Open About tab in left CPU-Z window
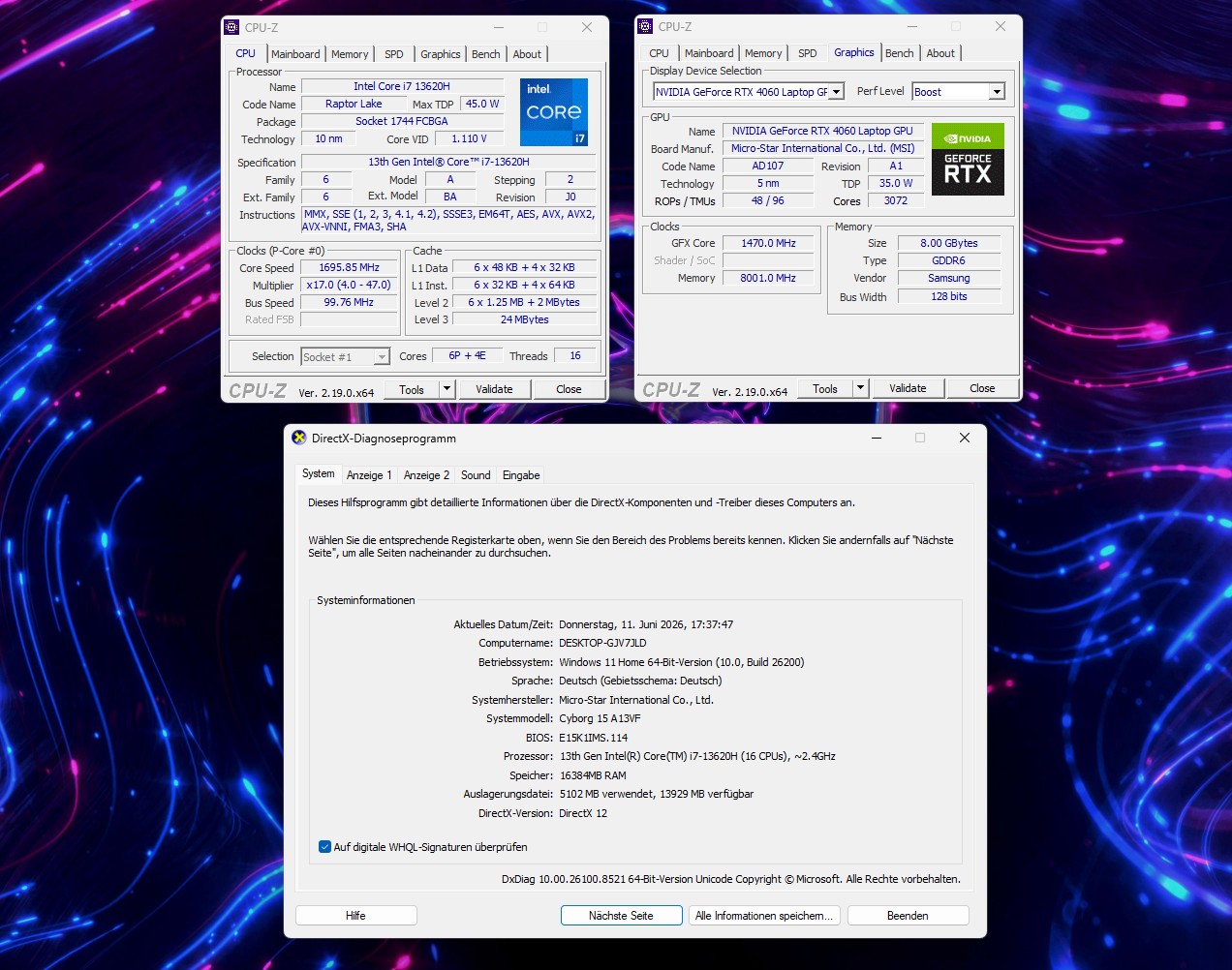Screen dimensions: 1232x970 click(x=527, y=54)
